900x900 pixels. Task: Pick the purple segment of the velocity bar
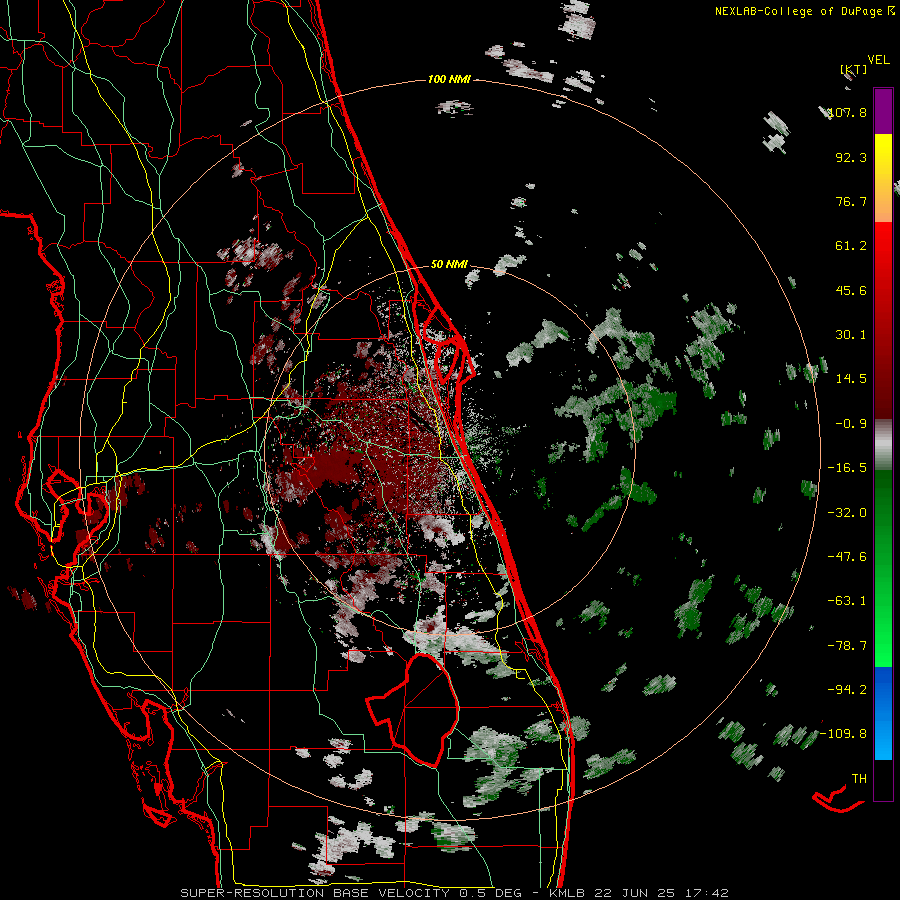click(883, 111)
